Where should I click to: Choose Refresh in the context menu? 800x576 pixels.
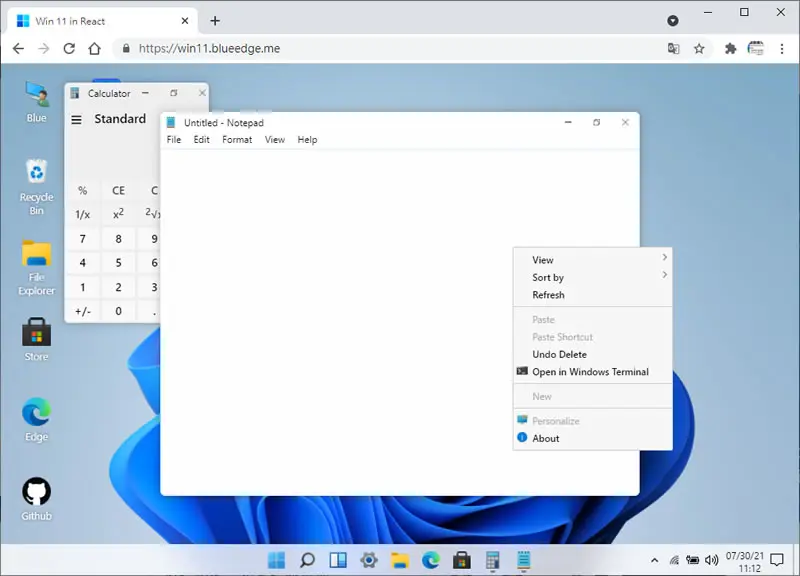pos(592,295)
